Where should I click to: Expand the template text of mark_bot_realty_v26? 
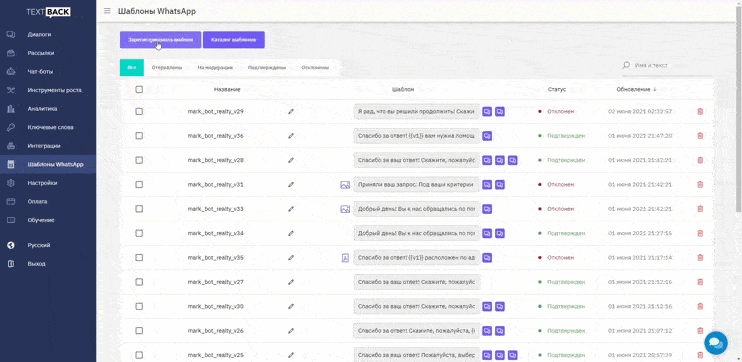click(416, 331)
